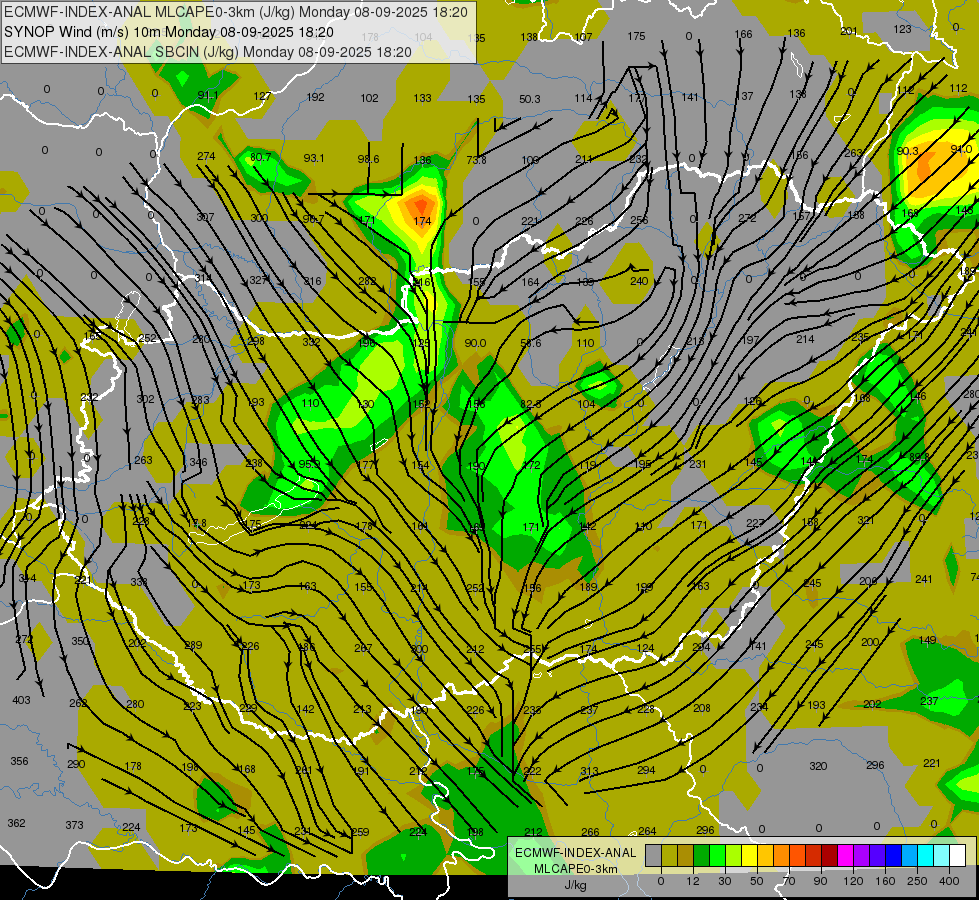Pick the brownish-olive swatch above label 12
Screen dimensions: 979x900
[x=686, y=855]
